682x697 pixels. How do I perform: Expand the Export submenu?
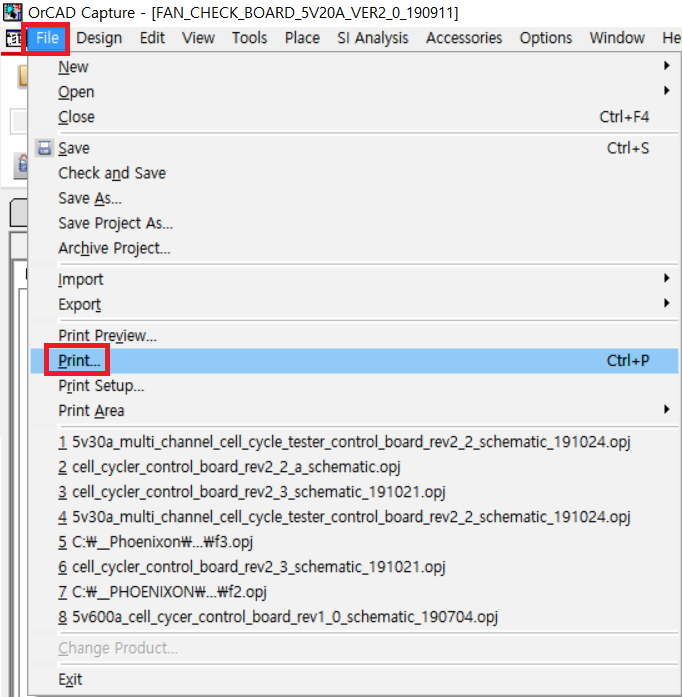click(354, 304)
